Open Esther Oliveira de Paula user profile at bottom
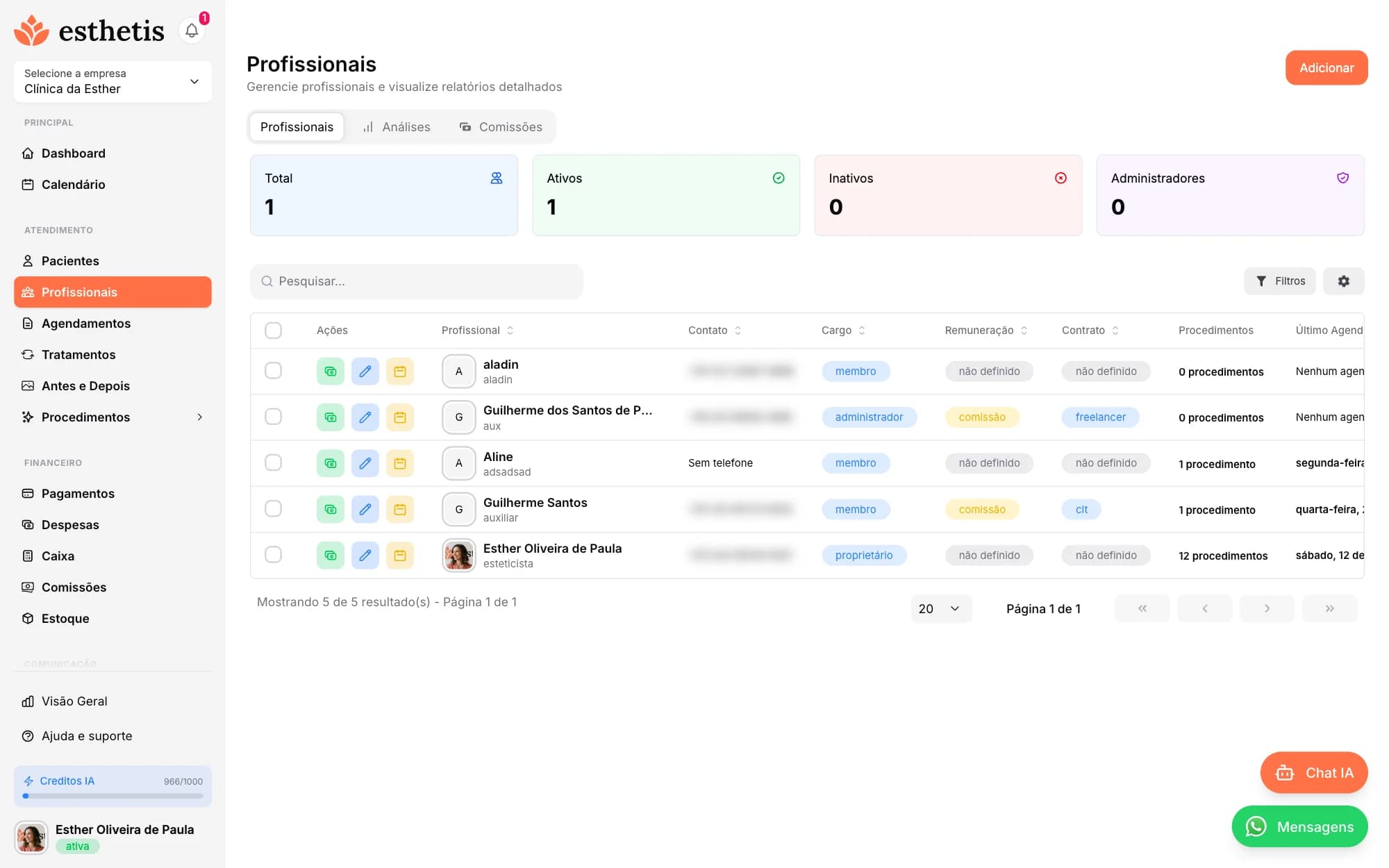1389x868 pixels. (x=113, y=837)
